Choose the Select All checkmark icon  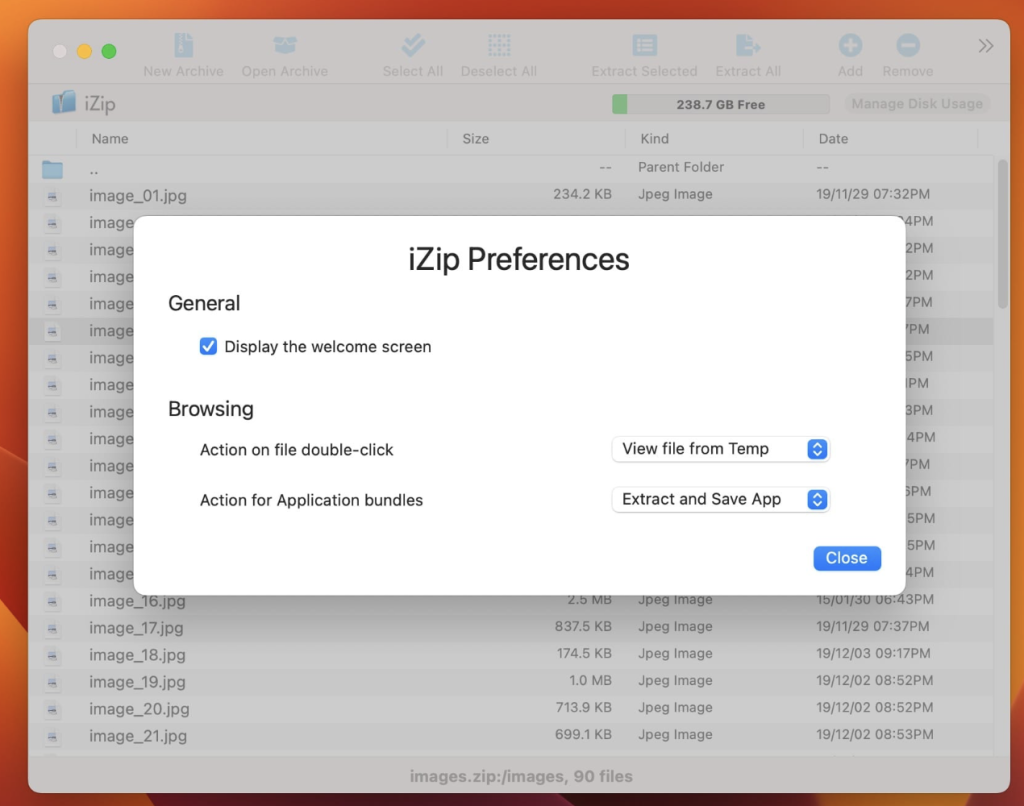click(413, 45)
